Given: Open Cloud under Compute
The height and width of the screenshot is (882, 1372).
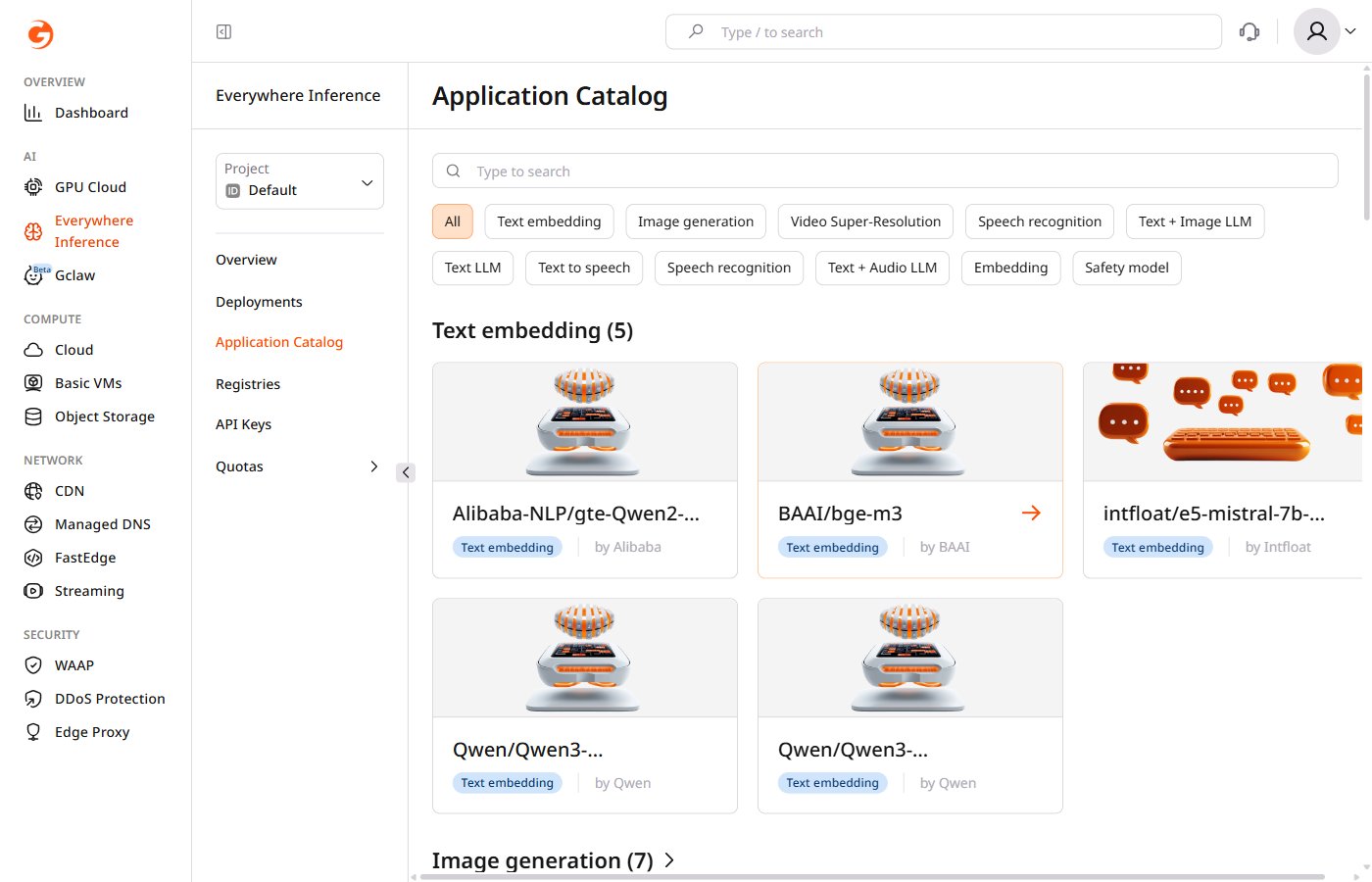Looking at the screenshot, I should [73, 350].
